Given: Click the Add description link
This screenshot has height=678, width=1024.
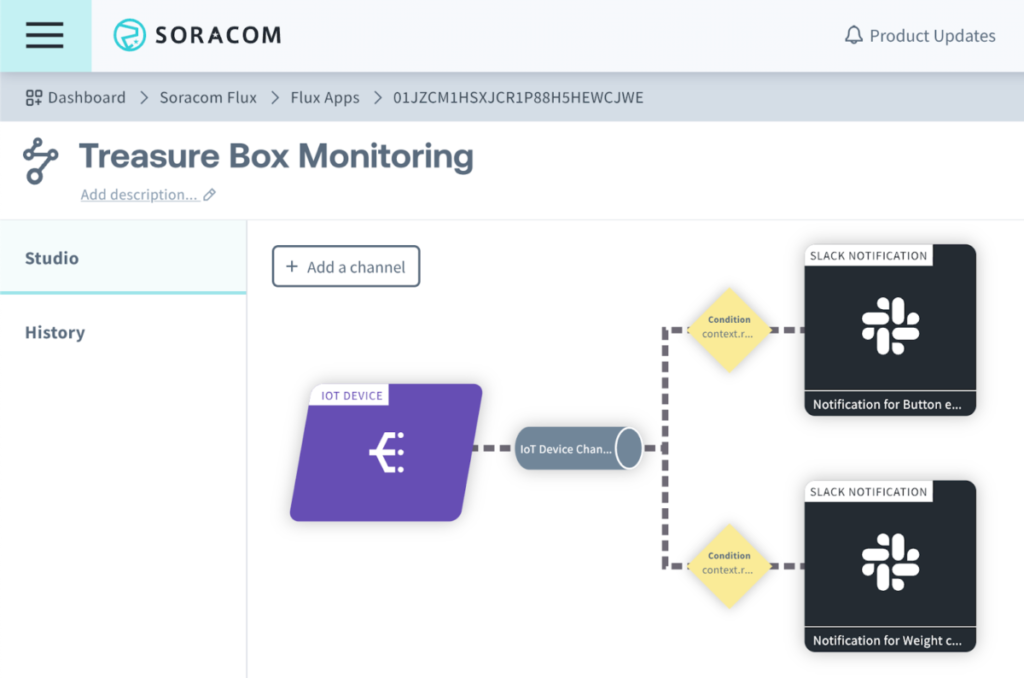Looking at the screenshot, I should tap(139, 195).
